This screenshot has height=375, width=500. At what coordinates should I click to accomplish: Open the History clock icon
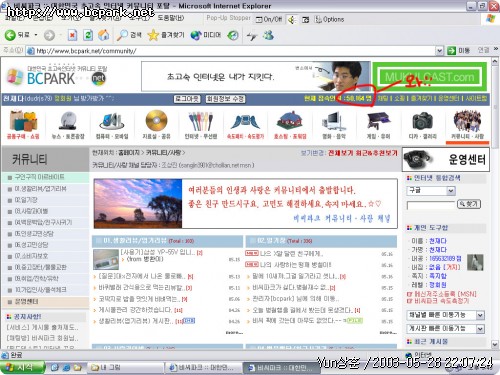(233, 35)
